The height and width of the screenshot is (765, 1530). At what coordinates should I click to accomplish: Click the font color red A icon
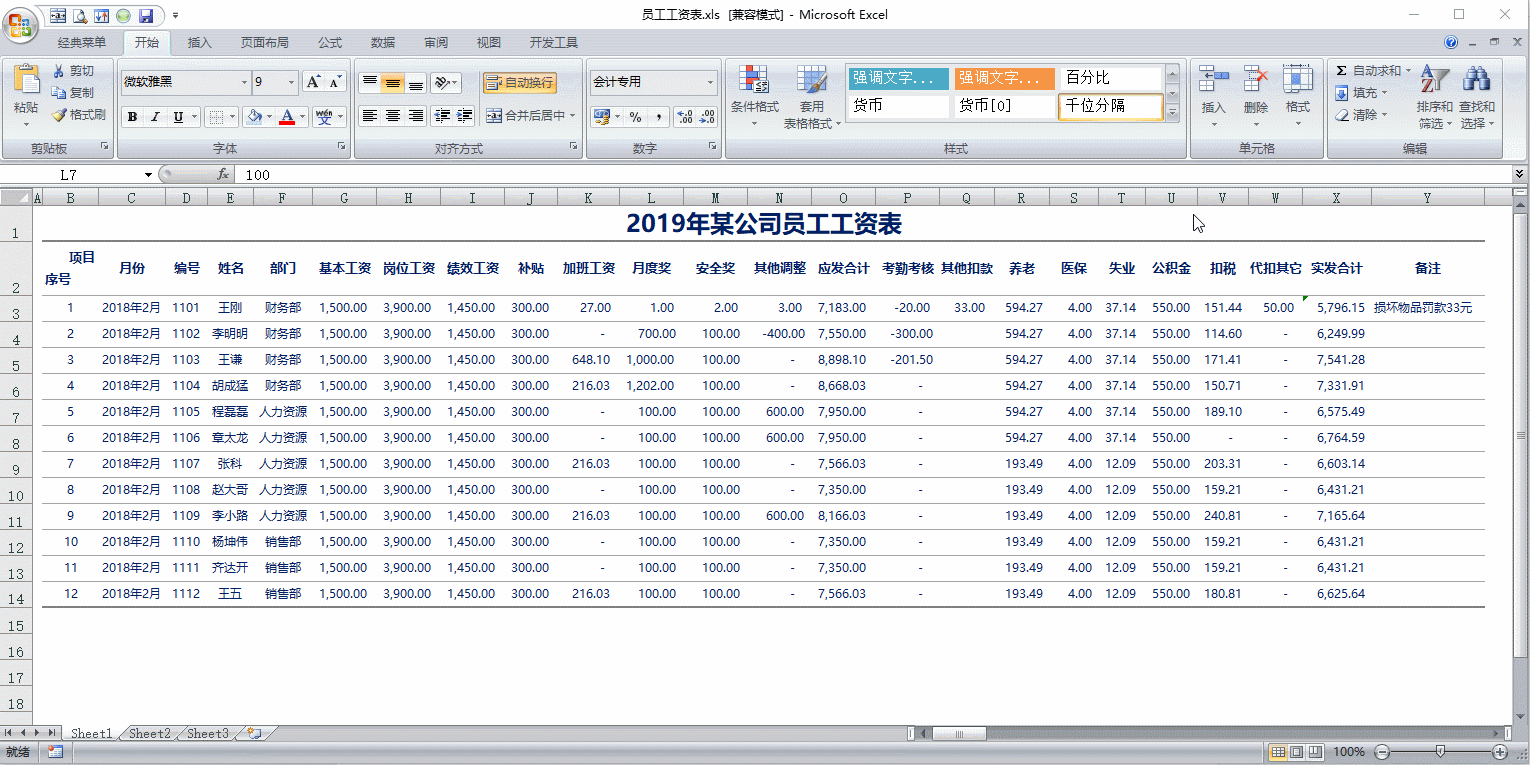[288, 117]
